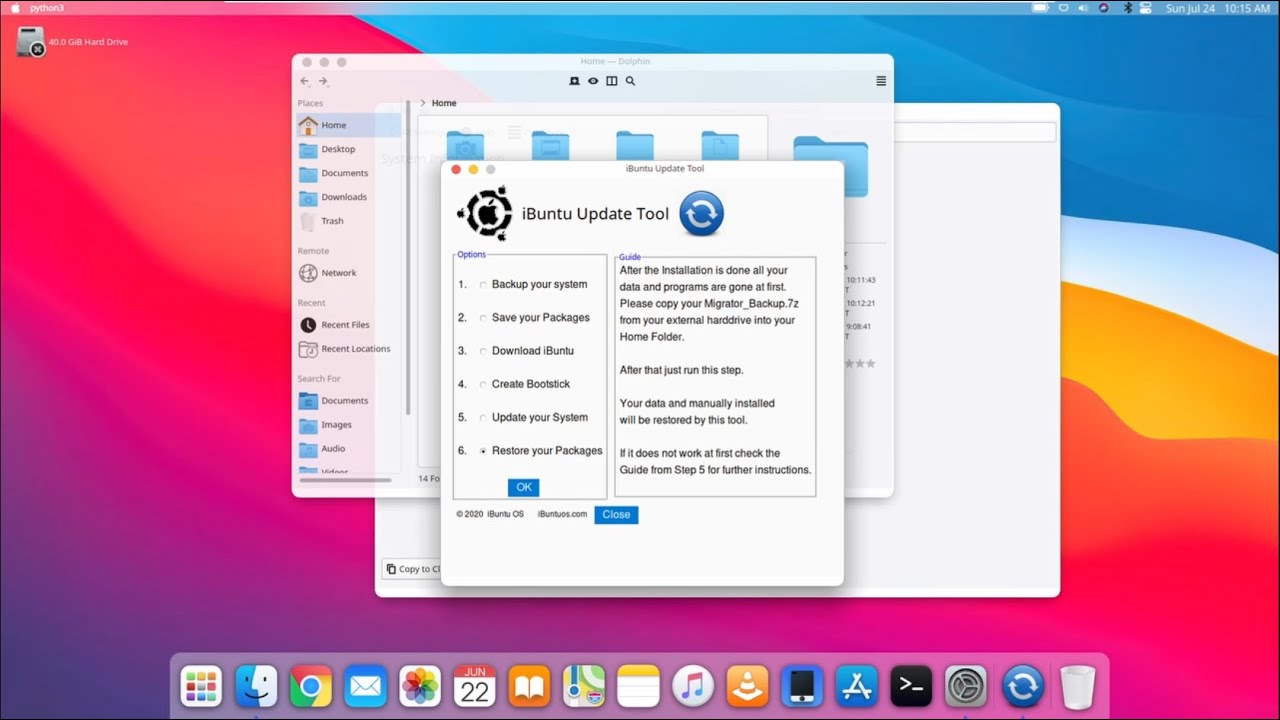Click the Copy to Clipboard button in back window

(x=412, y=569)
